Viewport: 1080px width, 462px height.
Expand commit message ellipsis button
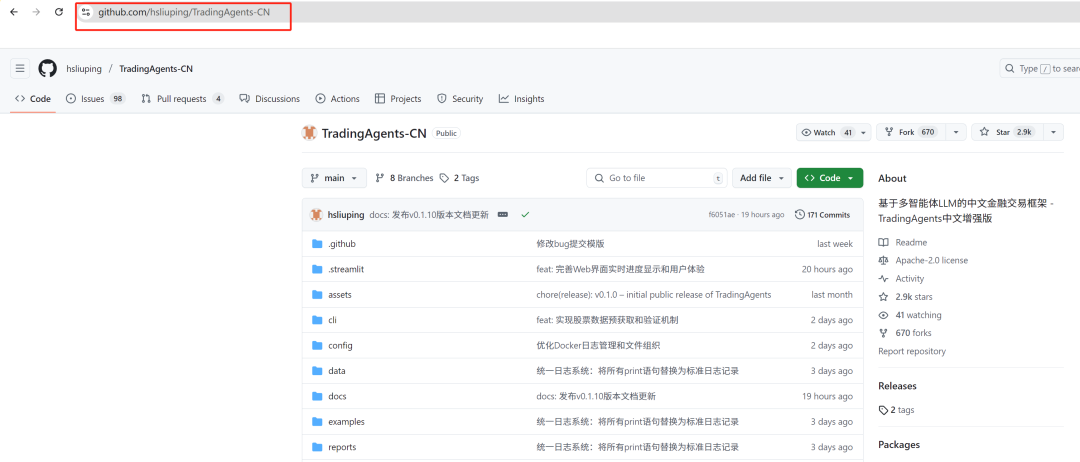[503, 215]
